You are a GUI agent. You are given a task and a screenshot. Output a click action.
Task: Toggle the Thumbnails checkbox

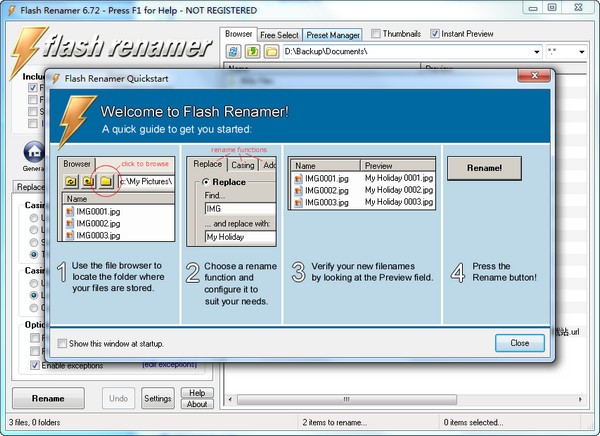pos(376,34)
